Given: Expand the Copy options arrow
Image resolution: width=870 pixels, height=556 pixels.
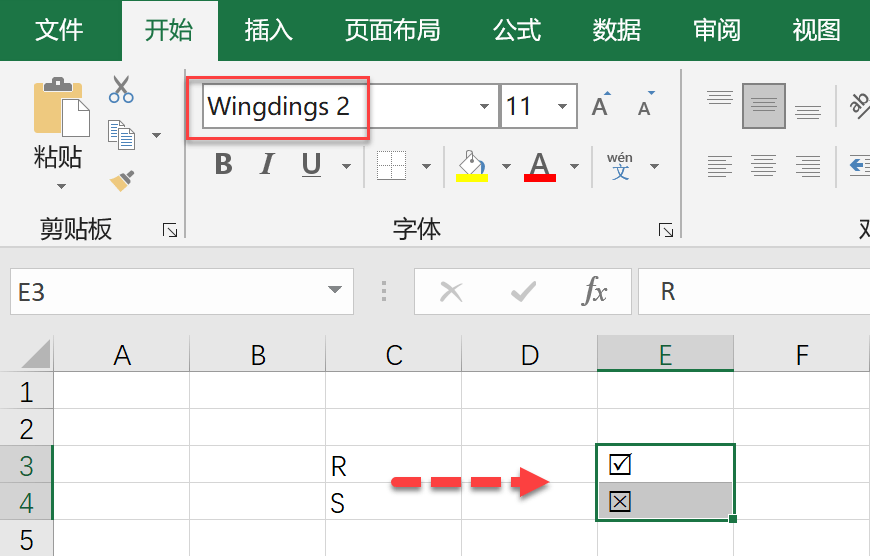Looking at the screenshot, I should point(156,135).
